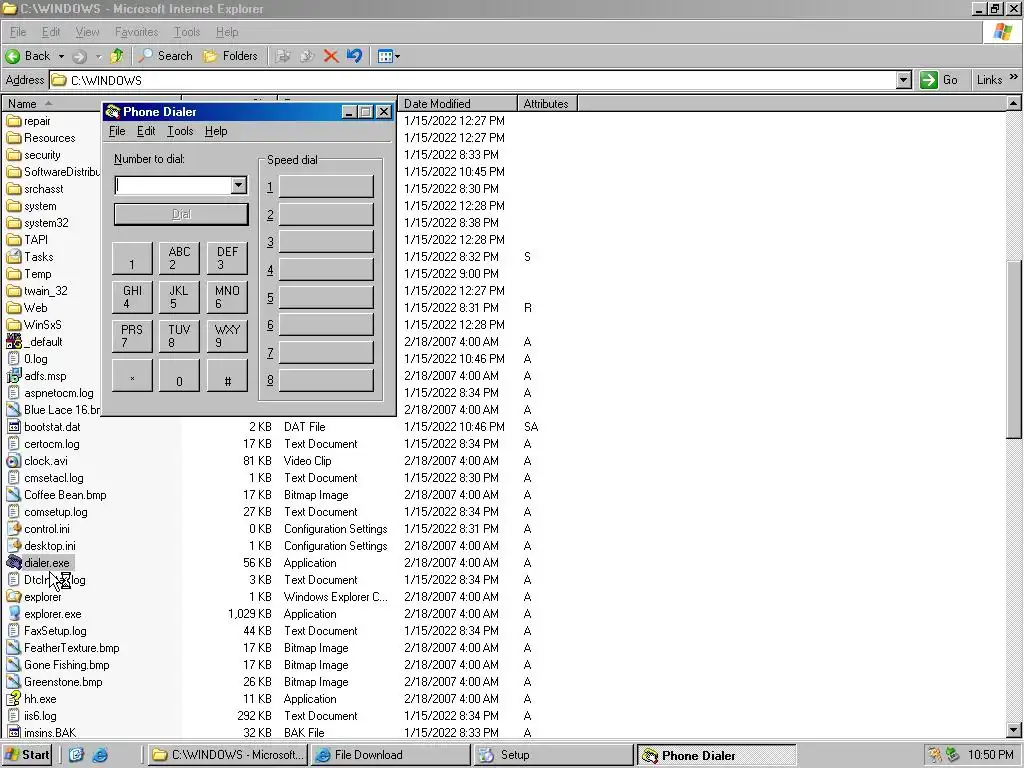The width and height of the screenshot is (1024, 768).
Task: Select the _default file icon
Action: (x=14, y=342)
